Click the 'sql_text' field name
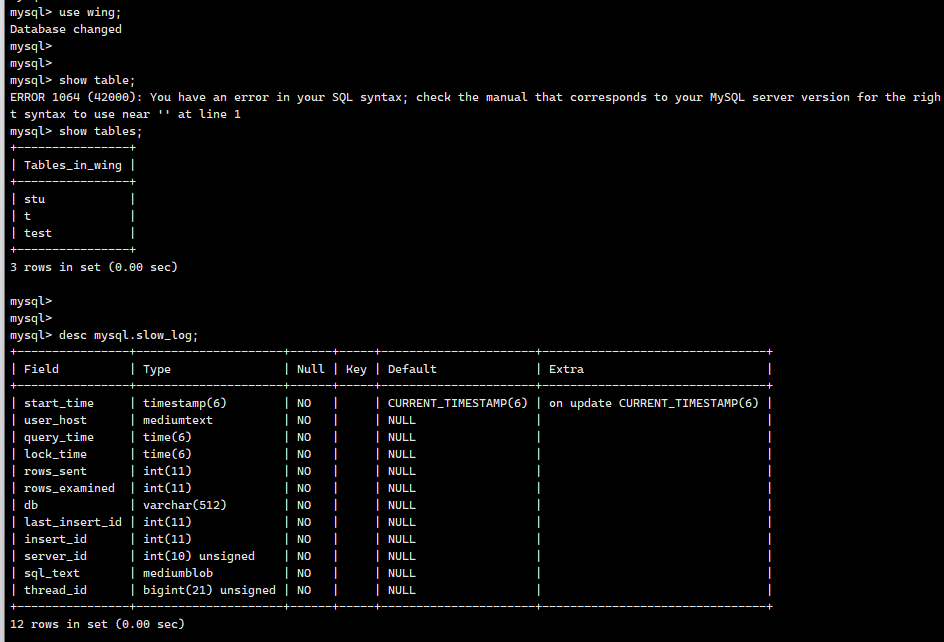 [x=52, y=573]
